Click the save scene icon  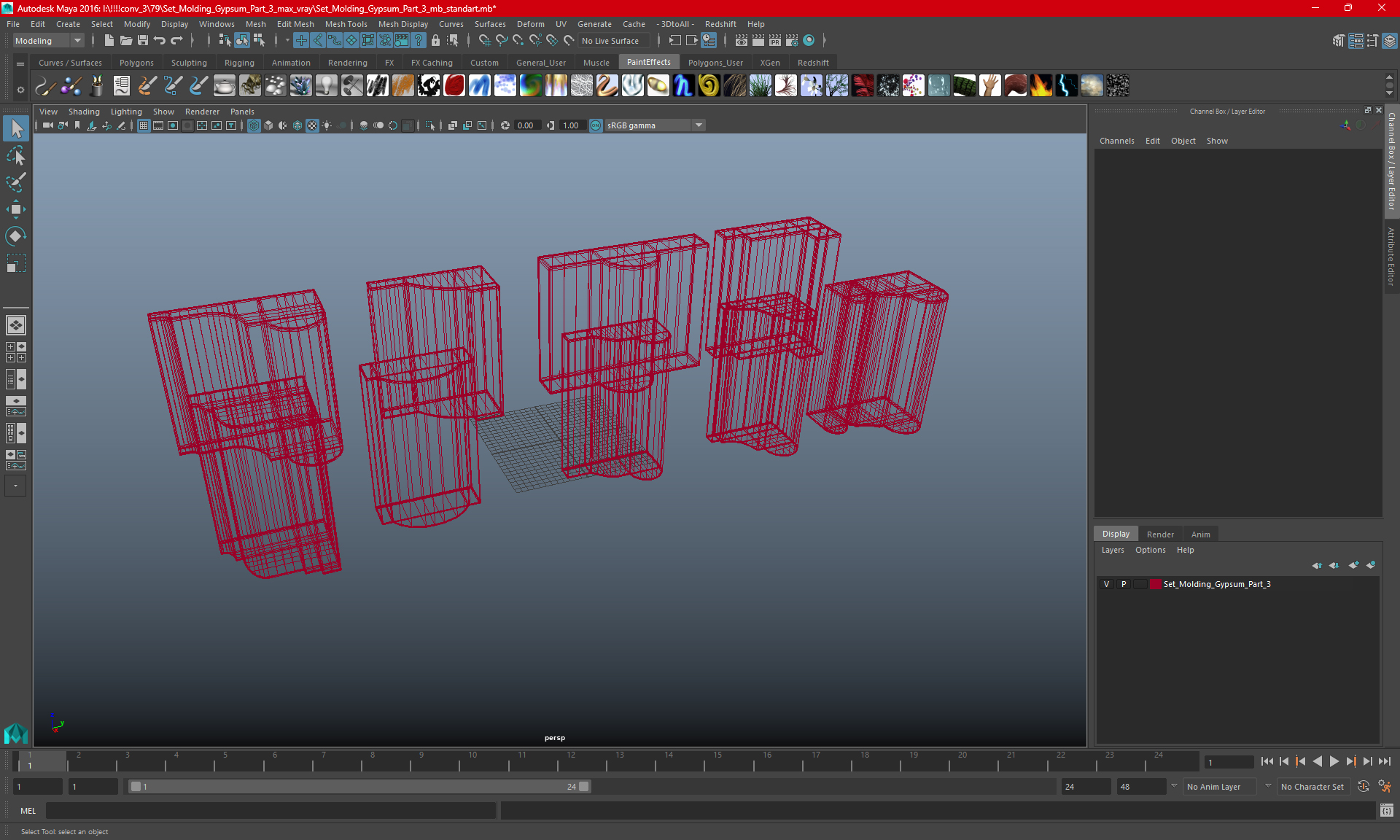[x=143, y=41]
